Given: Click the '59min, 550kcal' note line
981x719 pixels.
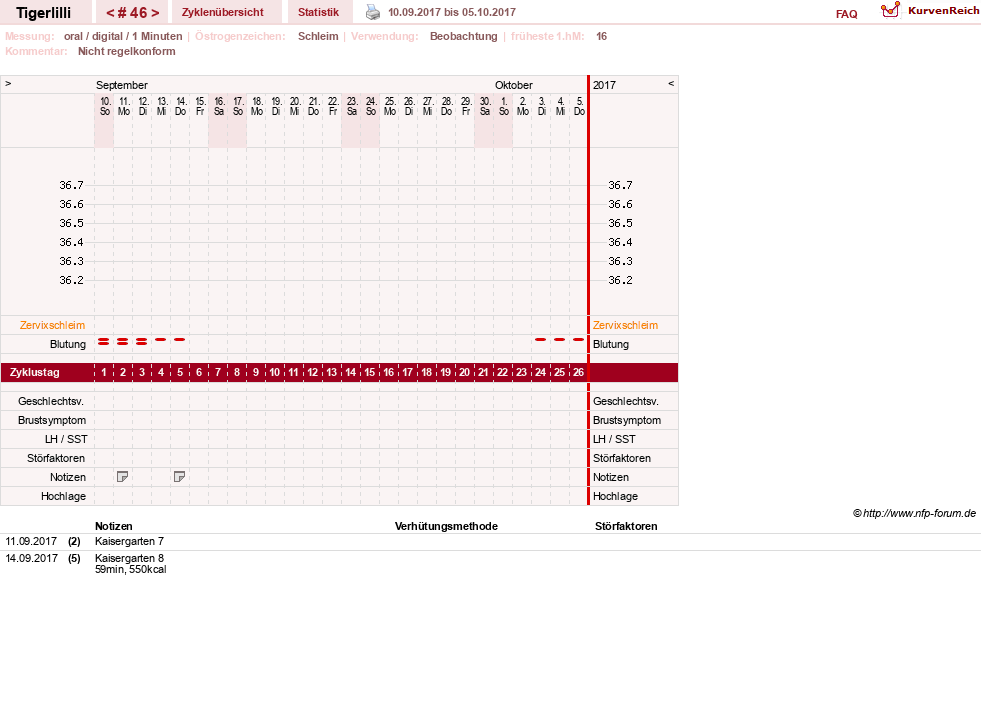Looking at the screenshot, I should (x=131, y=569).
